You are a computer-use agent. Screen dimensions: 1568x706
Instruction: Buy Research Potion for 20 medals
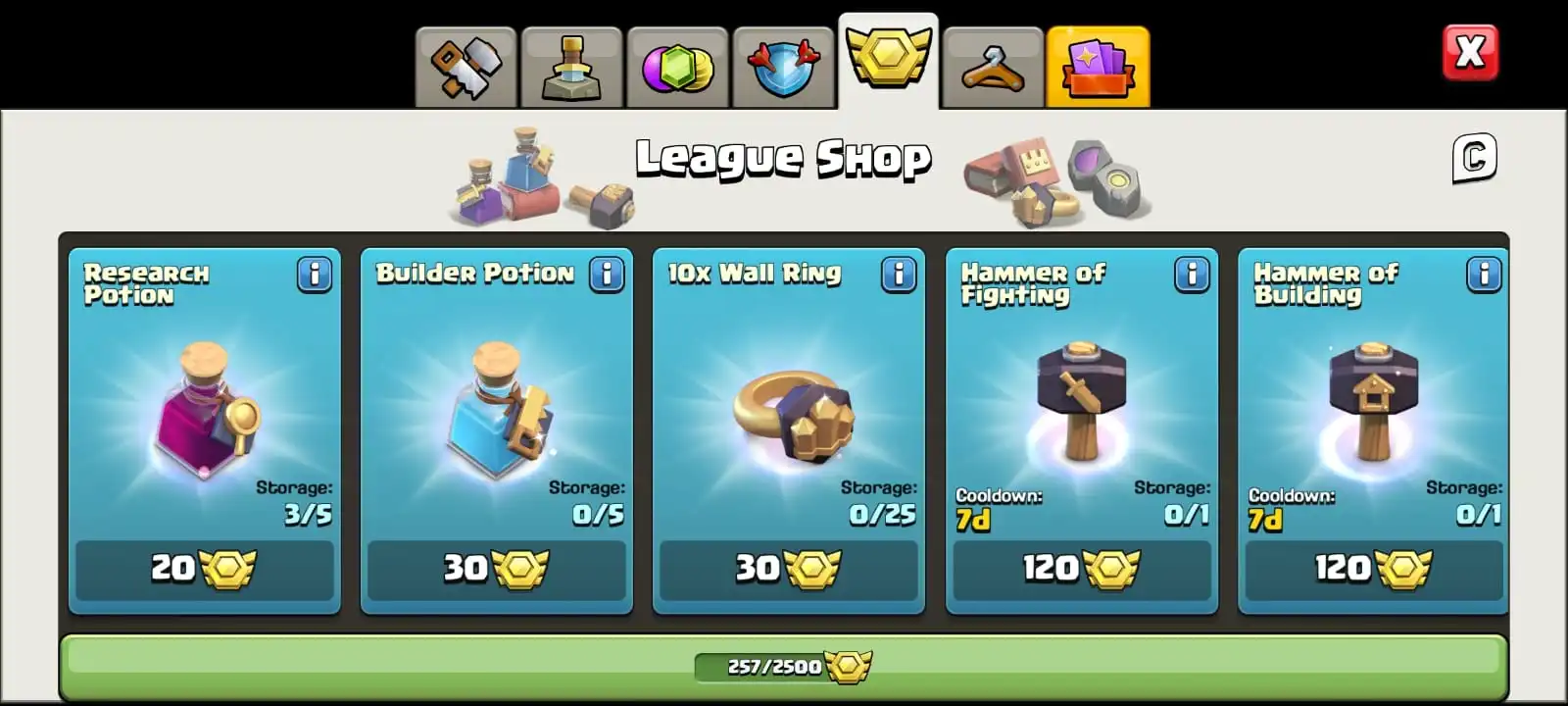tap(204, 569)
